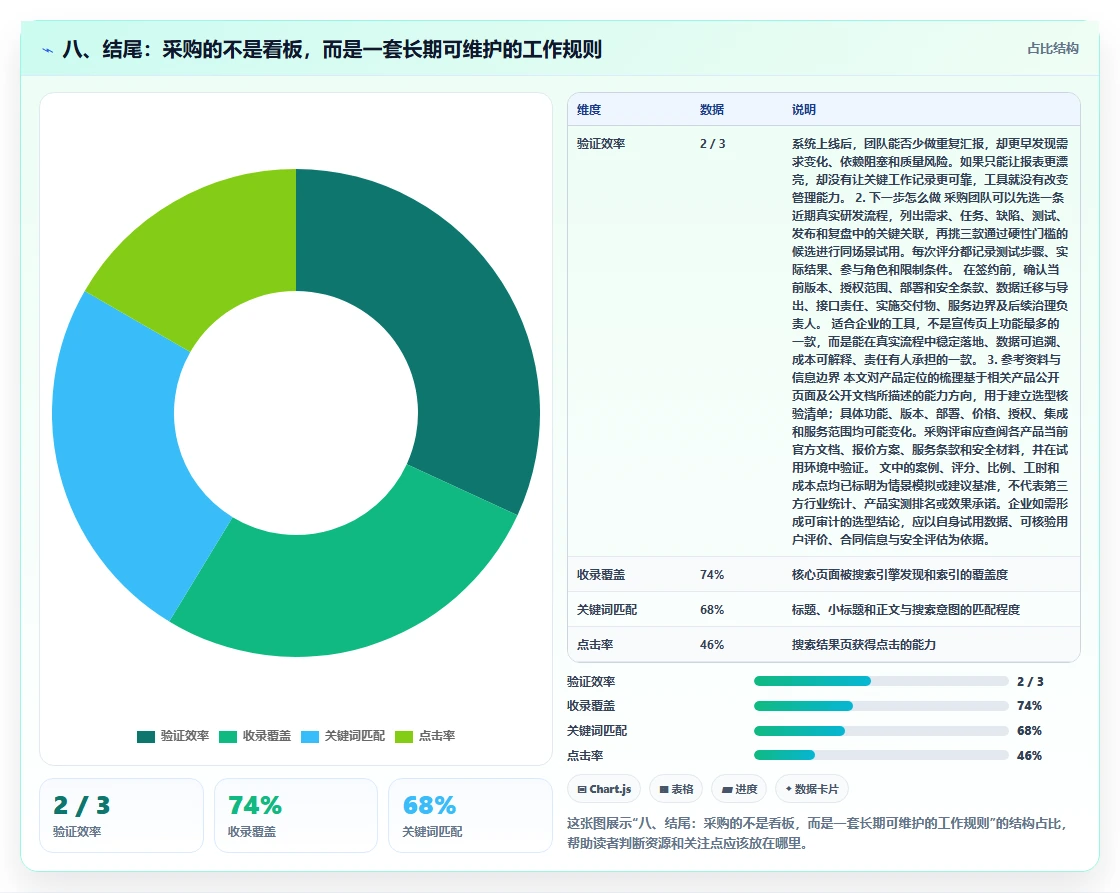Click the 收录覆盖 progress bar
Screen dimensions: 1120x893
(x=881, y=706)
